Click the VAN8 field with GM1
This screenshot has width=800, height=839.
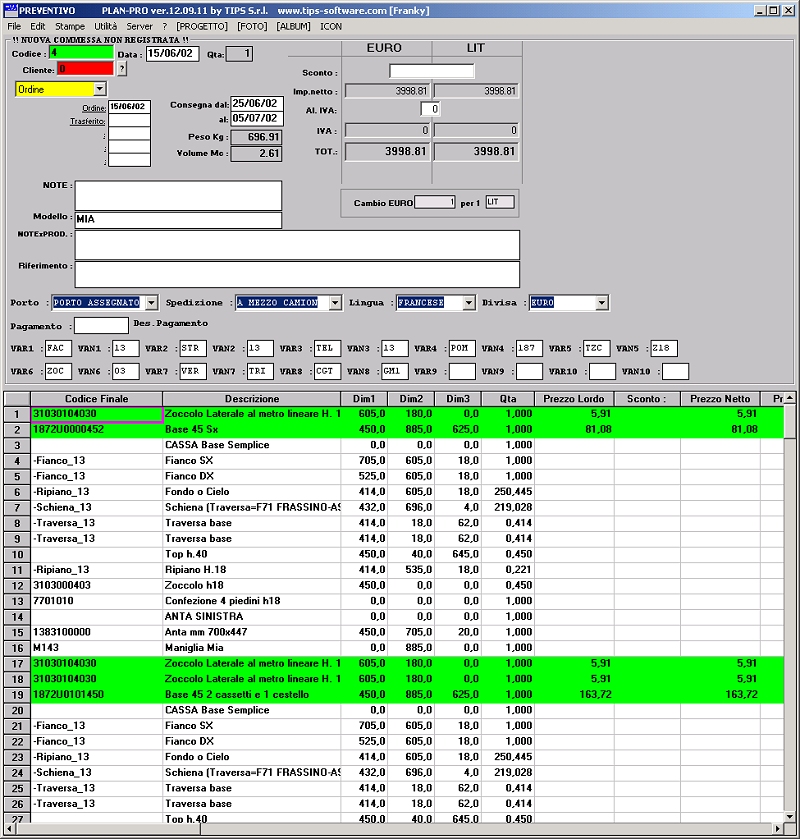click(x=395, y=371)
